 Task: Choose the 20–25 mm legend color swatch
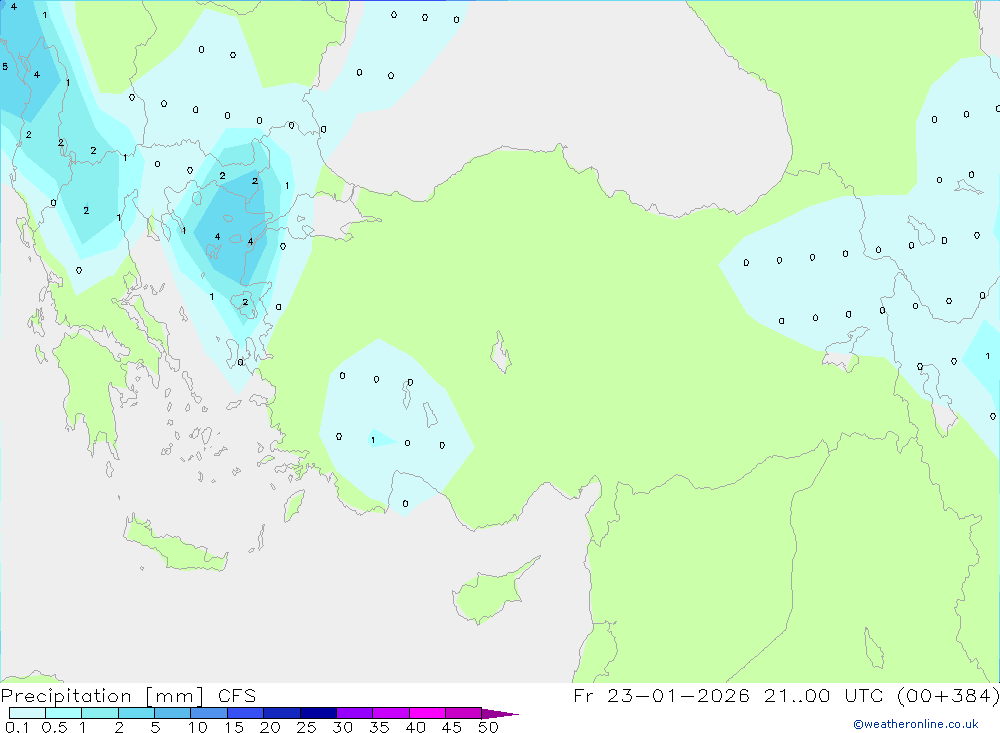282,713
